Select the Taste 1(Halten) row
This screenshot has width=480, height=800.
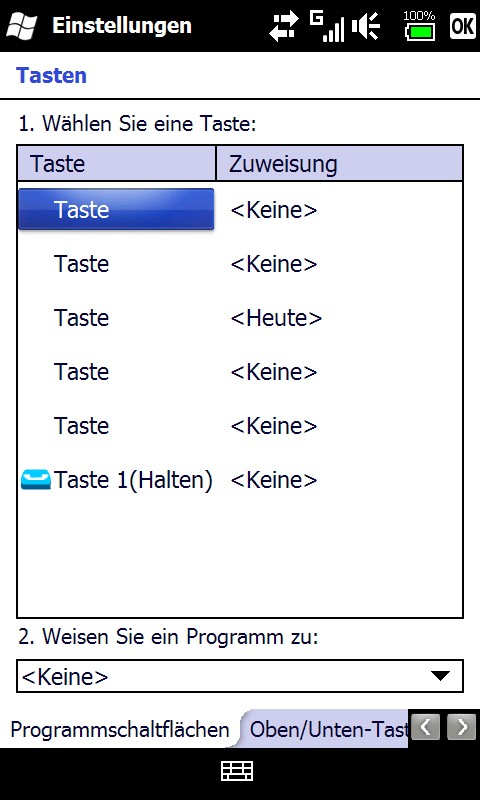(x=240, y=480)
